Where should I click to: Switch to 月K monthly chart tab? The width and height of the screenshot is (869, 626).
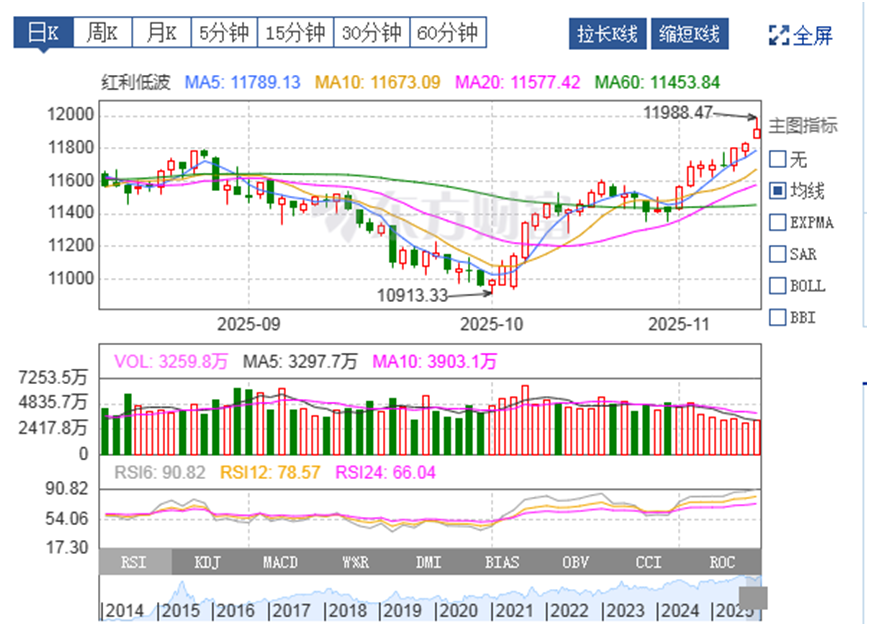(x=161, y=33)
